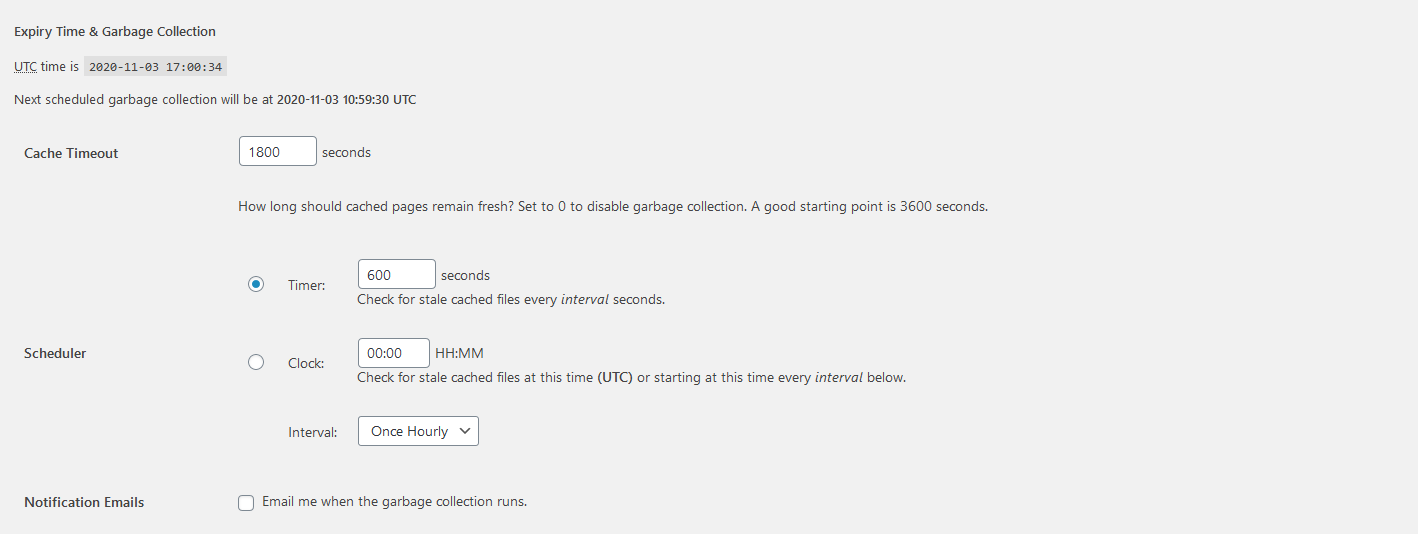Click the 'Timer:' option label
This screenshot has width=1418, height=534.
[x=307, y=286]
